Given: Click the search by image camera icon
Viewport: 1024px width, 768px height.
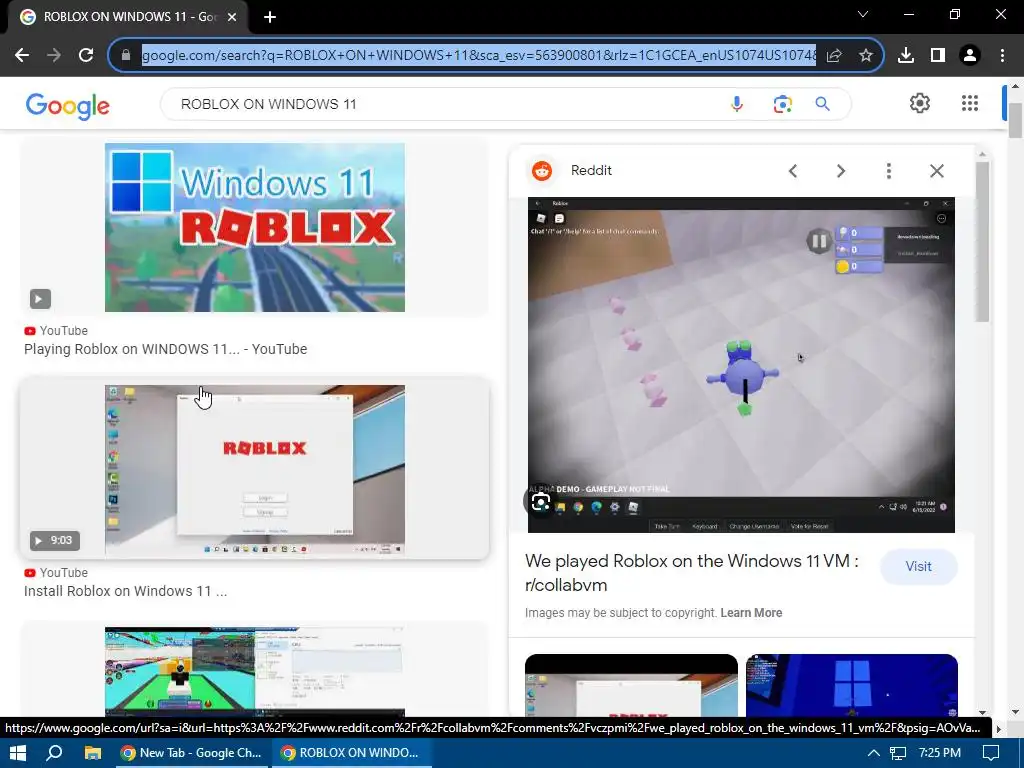Looking at the screenshot, I should pos(782,104).
